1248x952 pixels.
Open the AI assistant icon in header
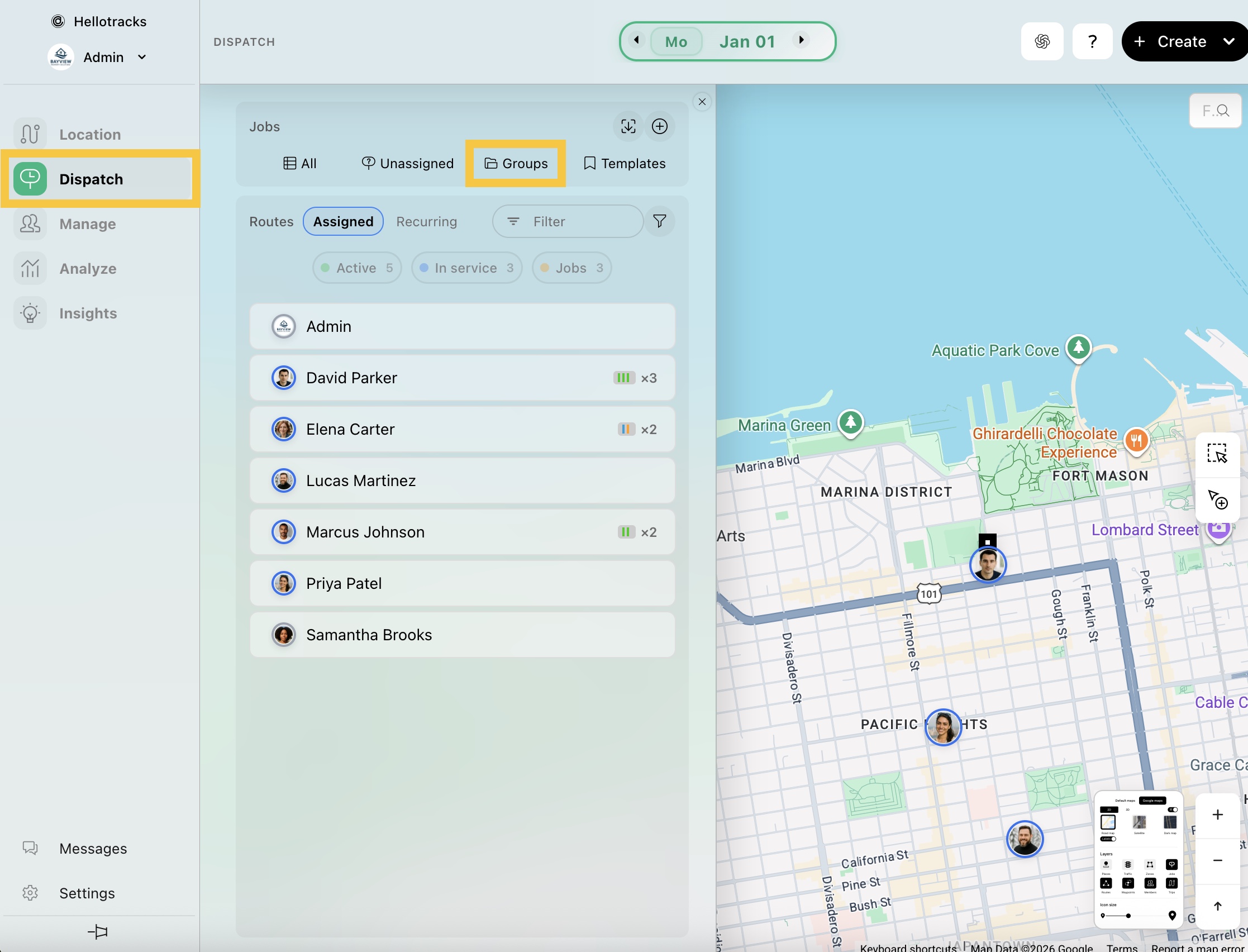1042,41
